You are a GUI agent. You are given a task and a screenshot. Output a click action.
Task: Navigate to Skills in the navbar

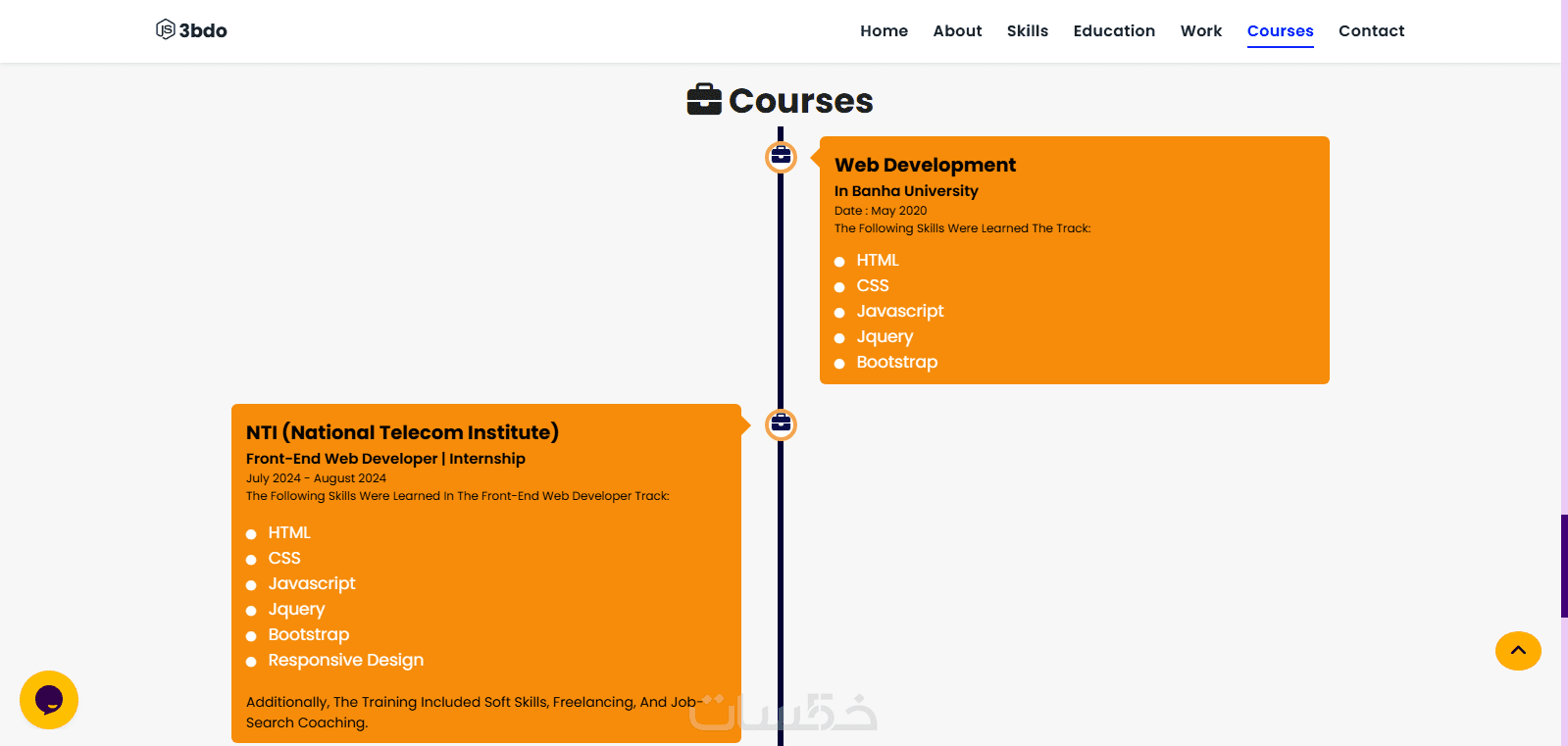point(1028,31)
